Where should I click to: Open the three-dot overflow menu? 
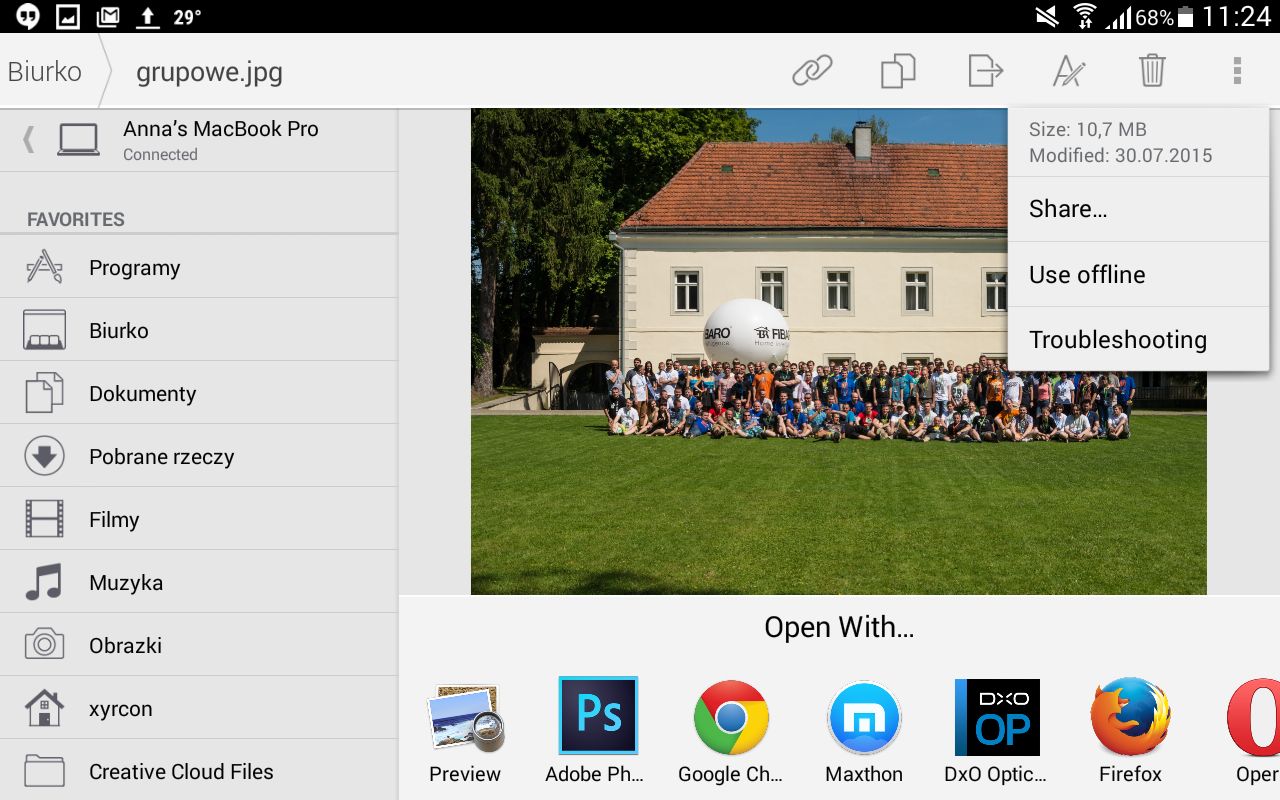(x=1237, y=71)
